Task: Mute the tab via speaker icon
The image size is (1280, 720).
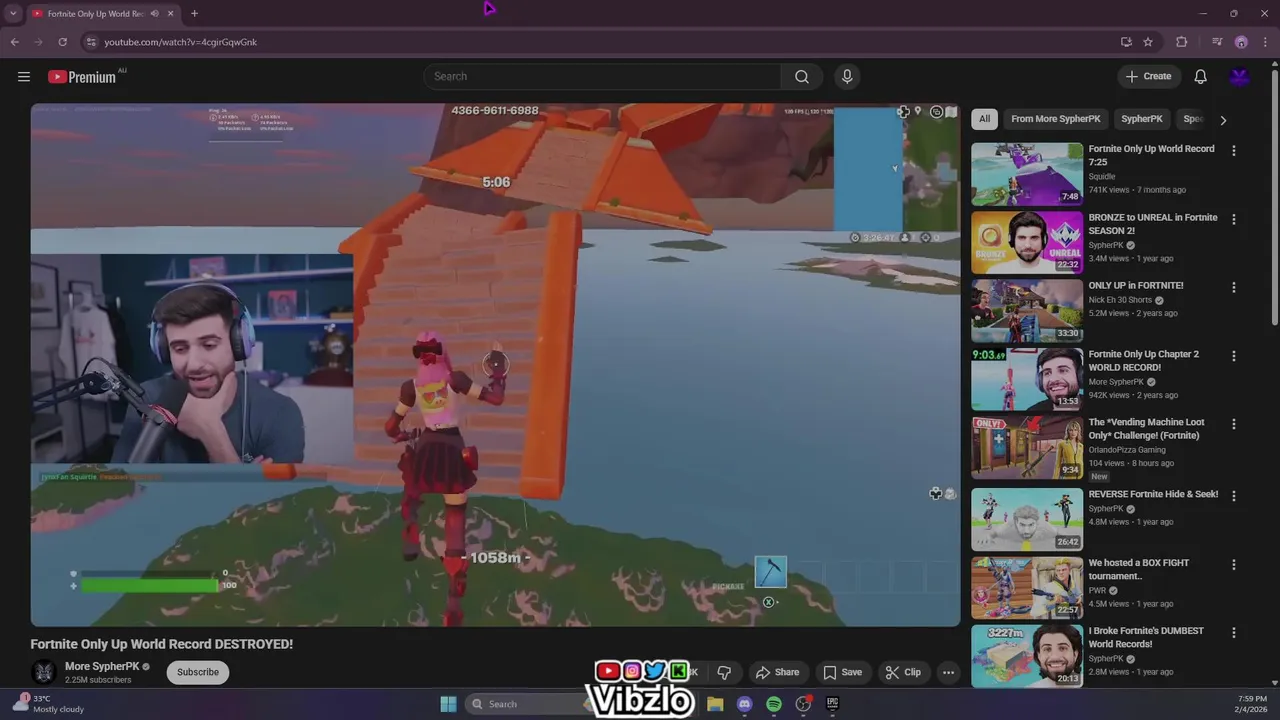Action: click(154, 13)
